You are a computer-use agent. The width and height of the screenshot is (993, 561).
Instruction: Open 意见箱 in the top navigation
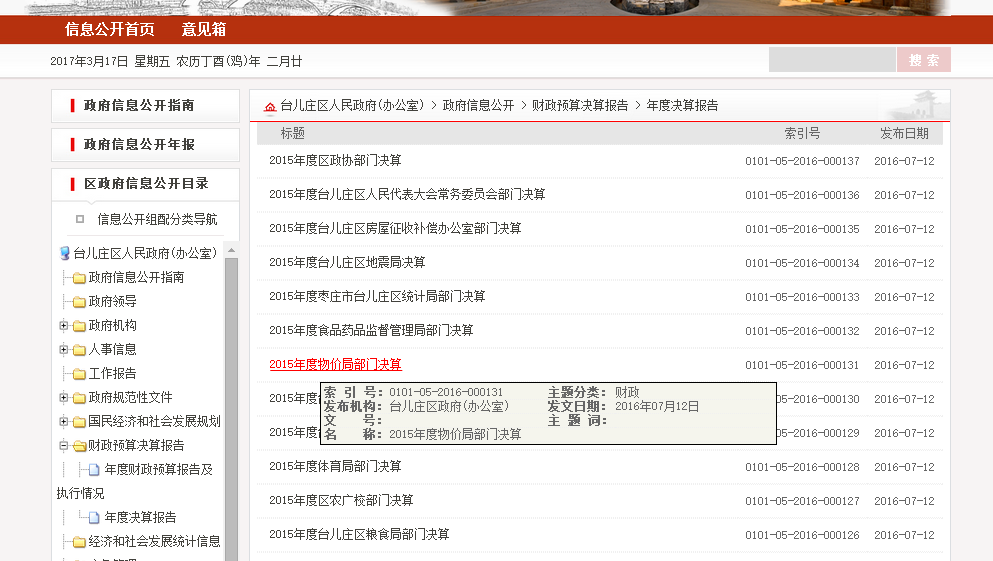pyautogui.click(x=204, y=30)
